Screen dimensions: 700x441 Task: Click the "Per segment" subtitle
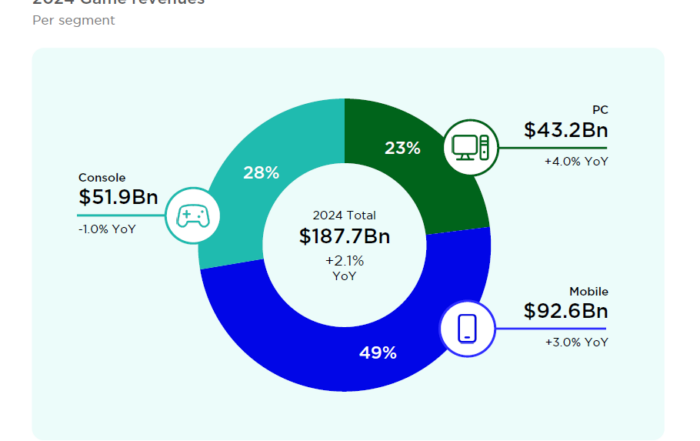click(73, 20)
